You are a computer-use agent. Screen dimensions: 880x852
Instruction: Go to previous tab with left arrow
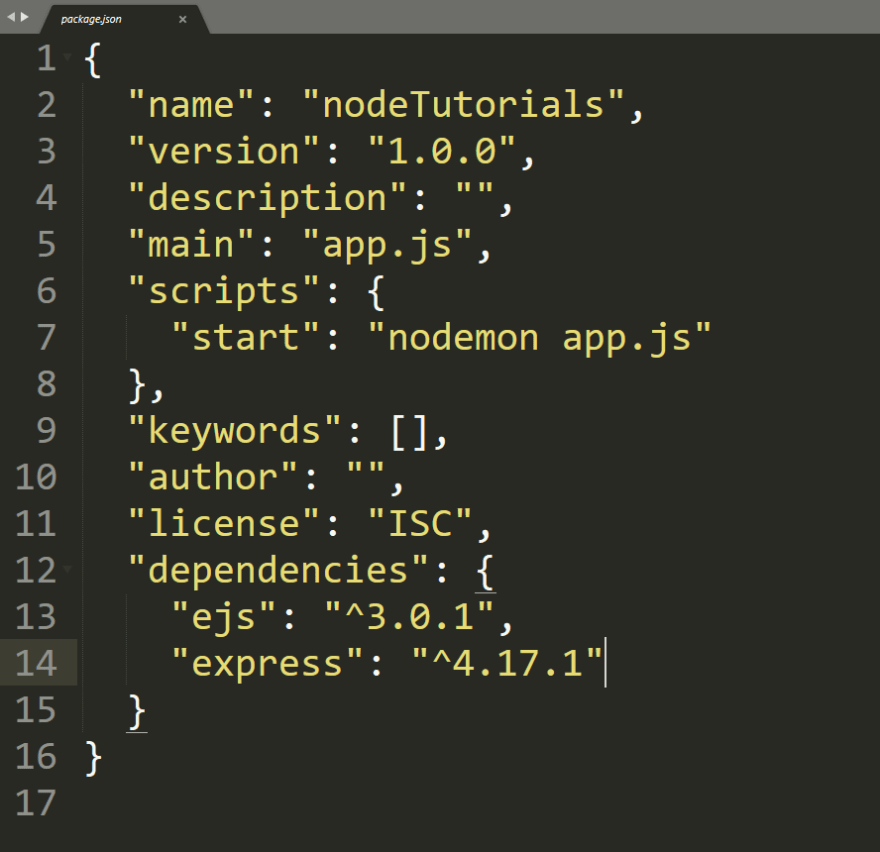click(x=11, y=17)
